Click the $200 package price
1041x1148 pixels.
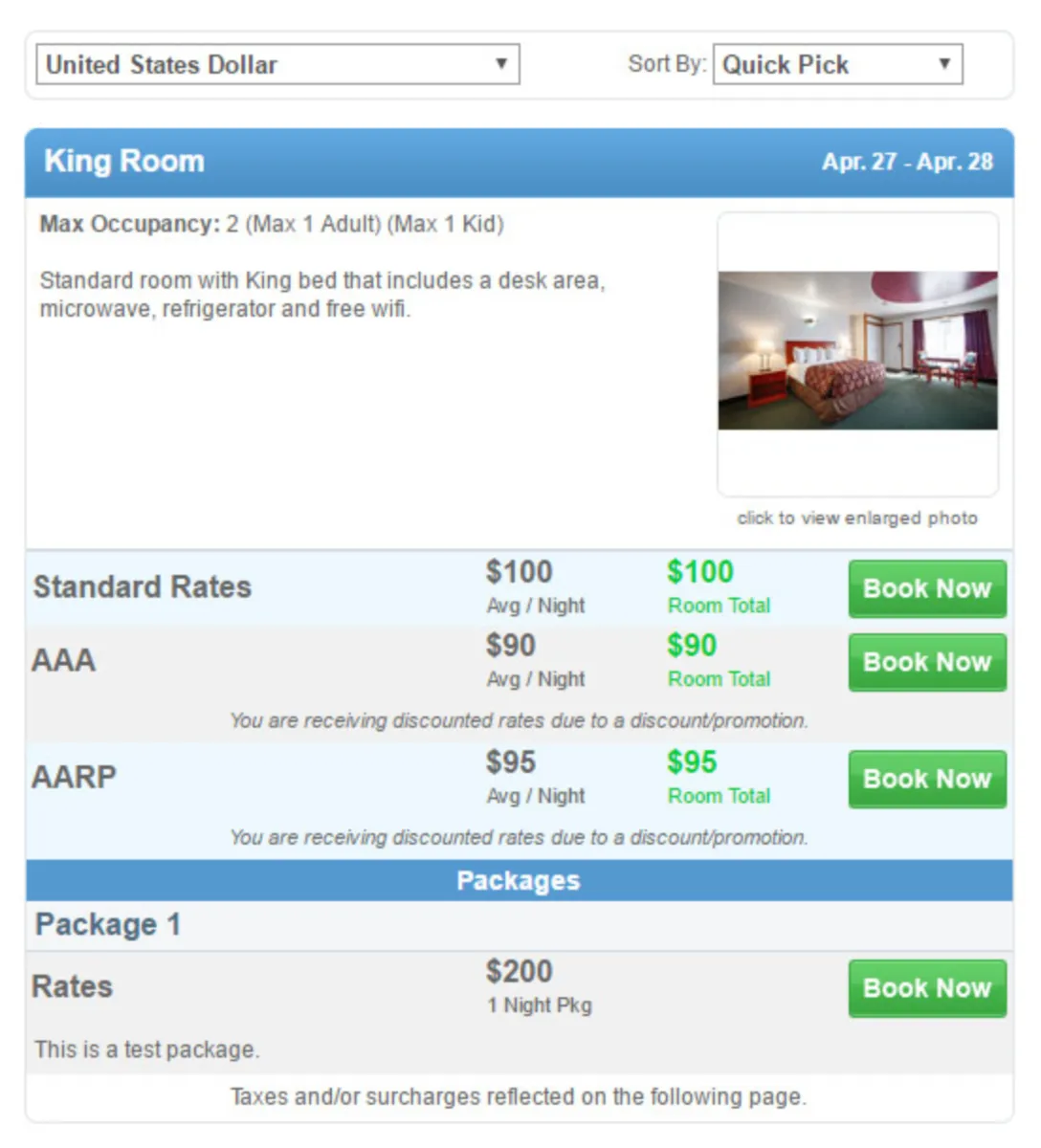tap(519, 971)
